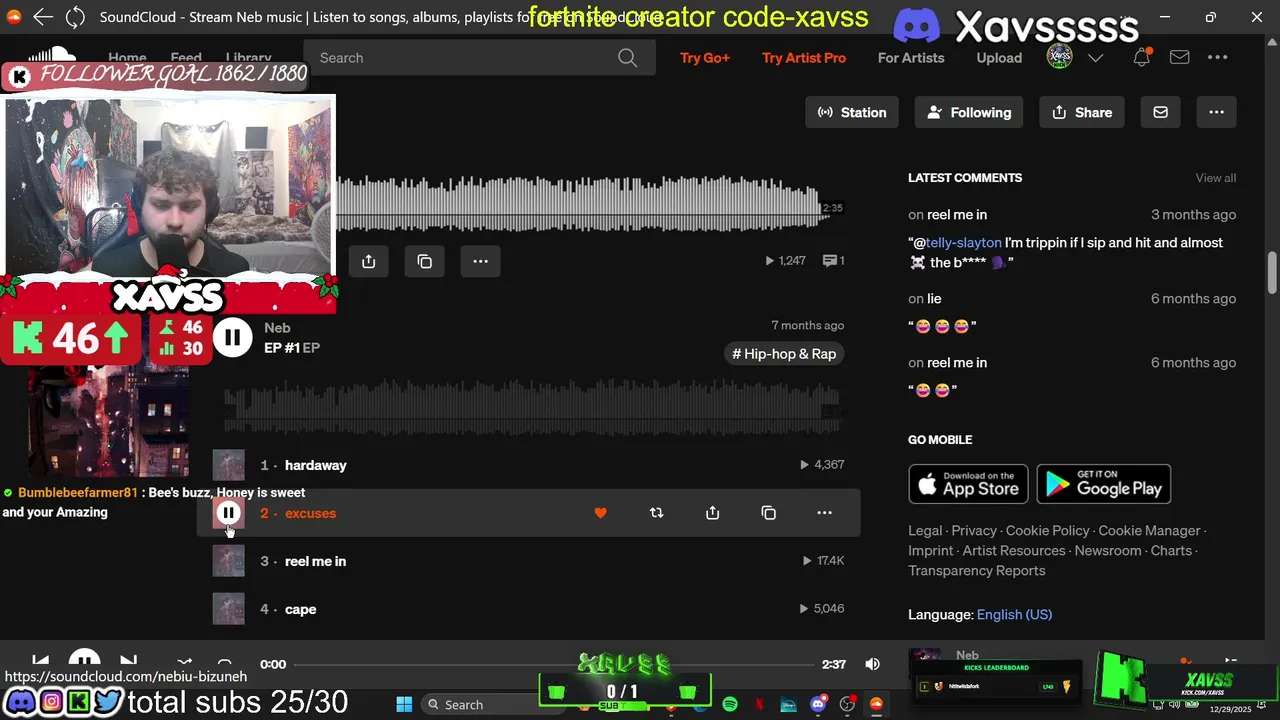Open the Legal footer link

(x=925, y=531)
